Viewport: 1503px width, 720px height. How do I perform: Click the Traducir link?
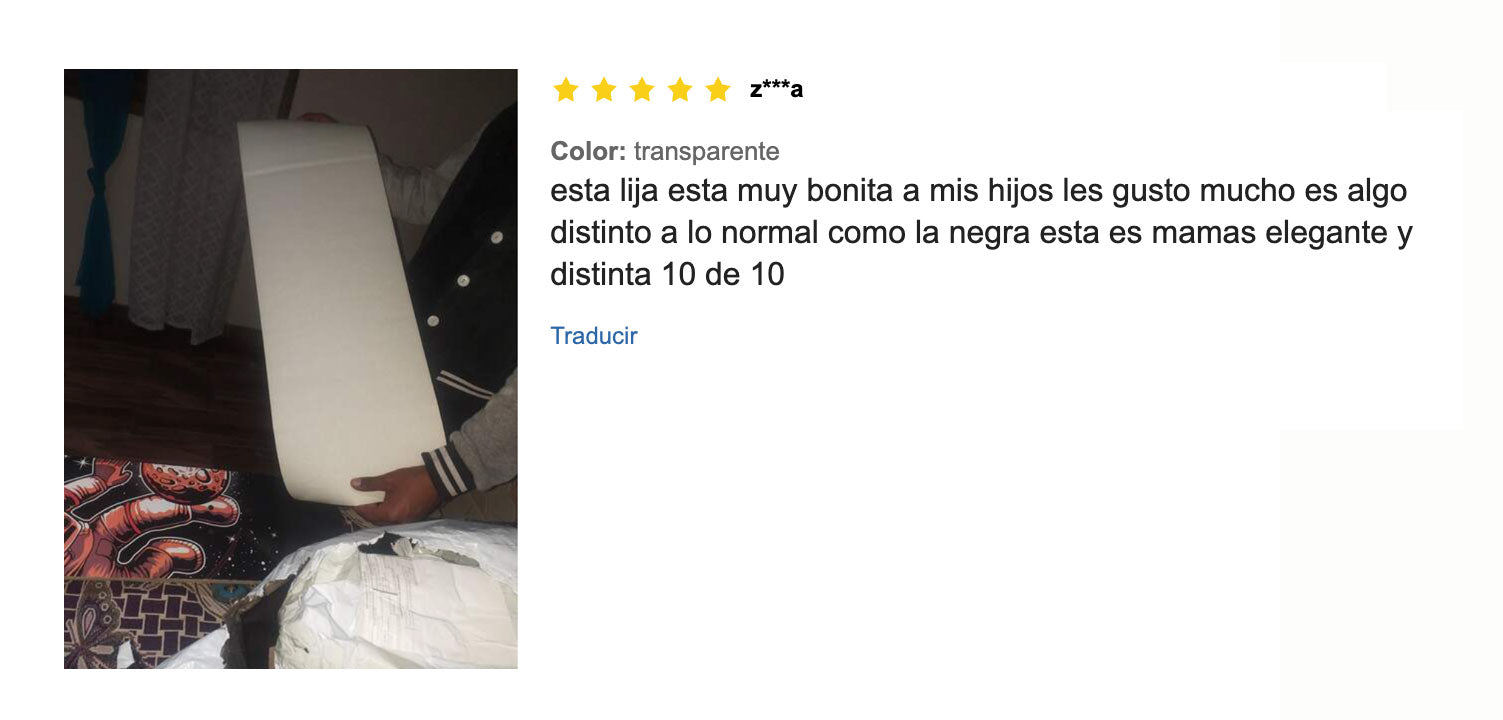pos(594,336)
